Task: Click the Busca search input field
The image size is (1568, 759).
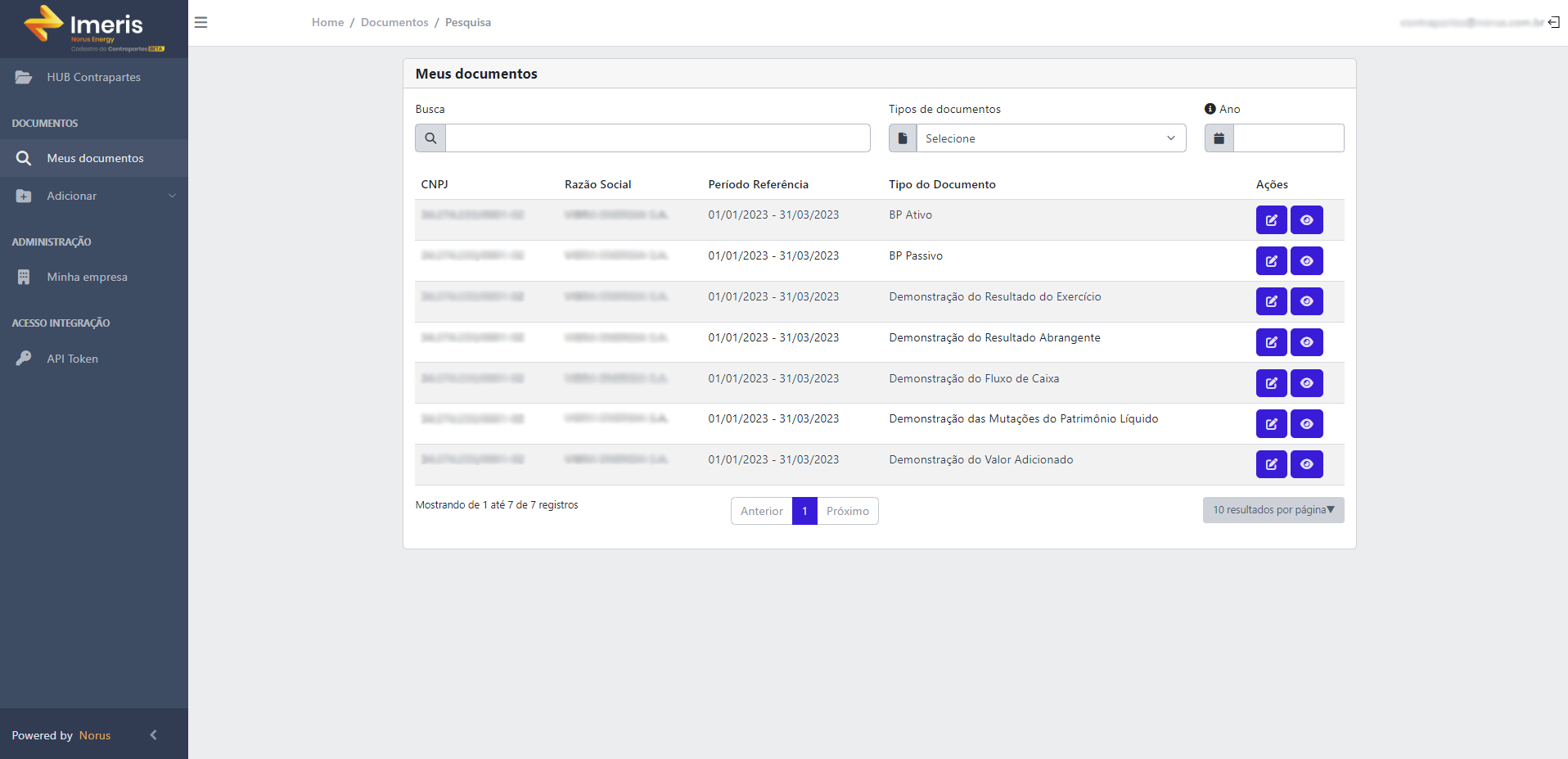Action: click(x=657, y=138)
